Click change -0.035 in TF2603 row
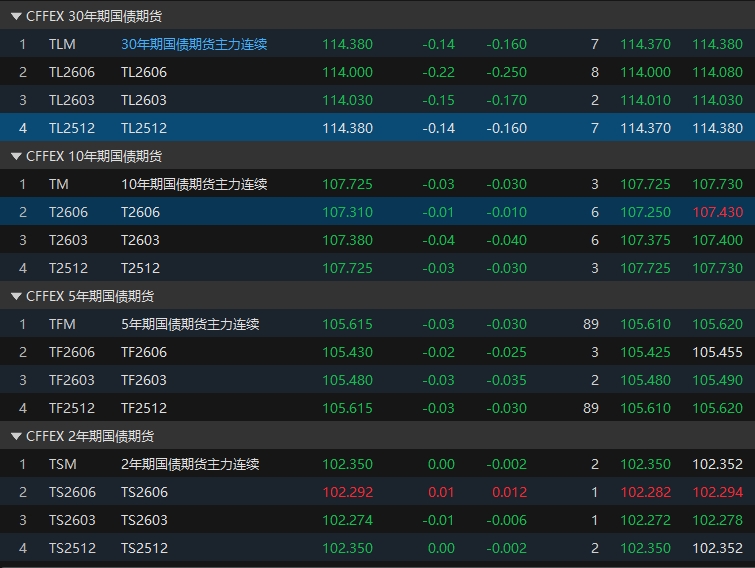The image size is (755, 568). [506, 380]
